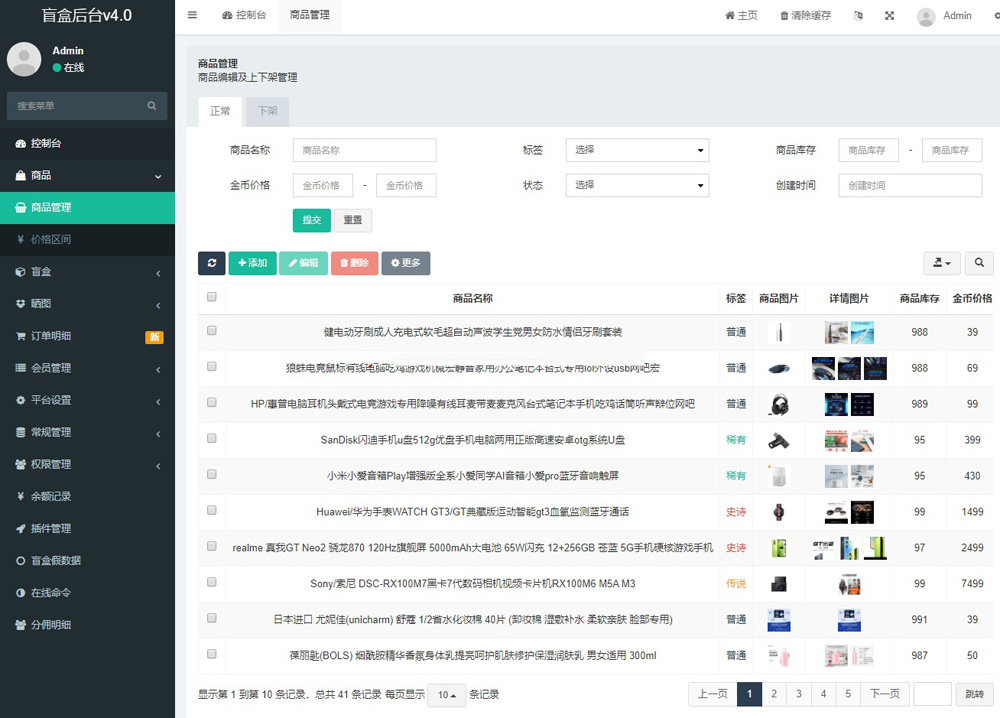This screenshot has width=1000, height=718.
Task: Open the export dropdown button
Action: (x=940, y=263)
